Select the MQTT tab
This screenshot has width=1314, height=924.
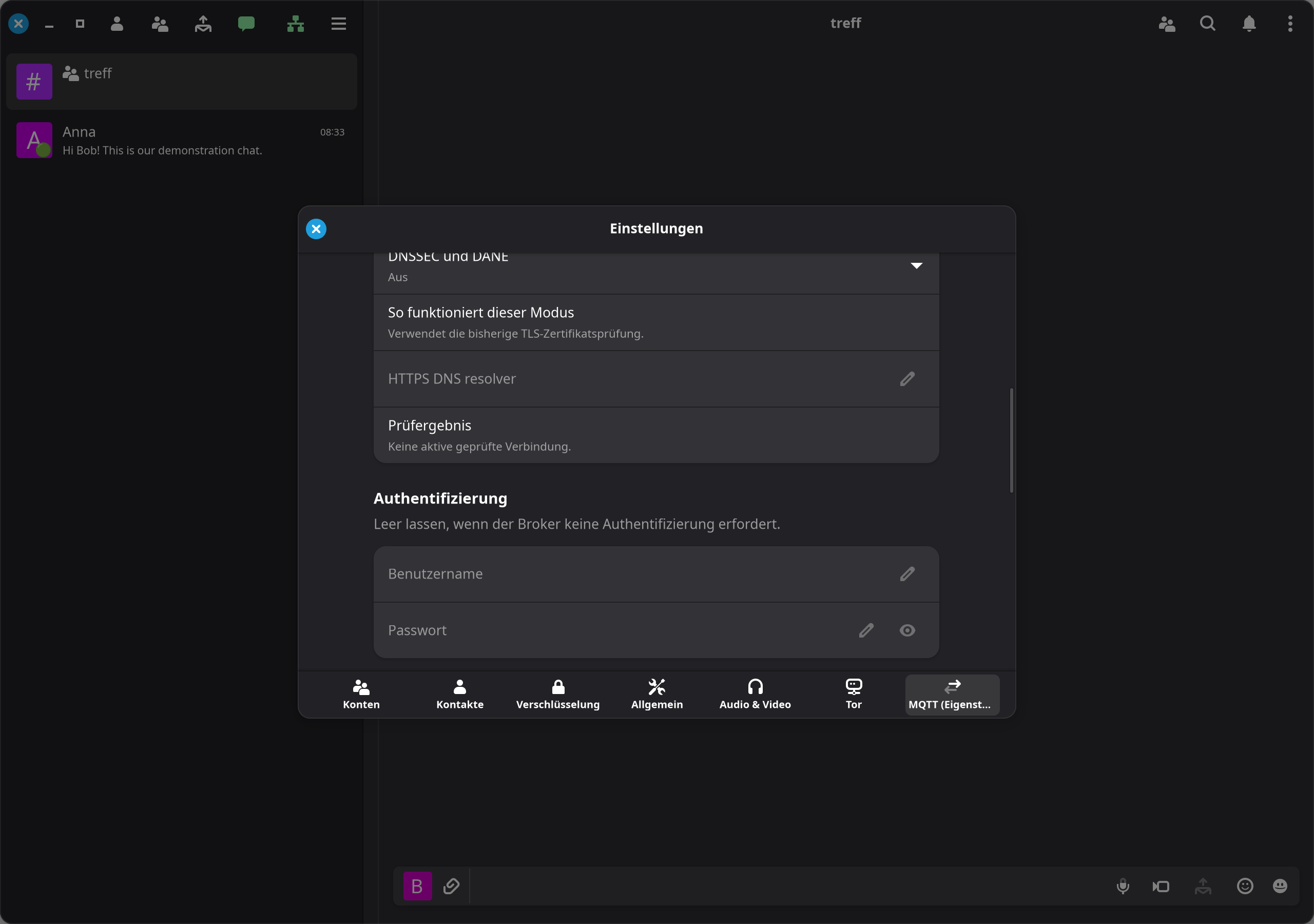coord(952,695)
